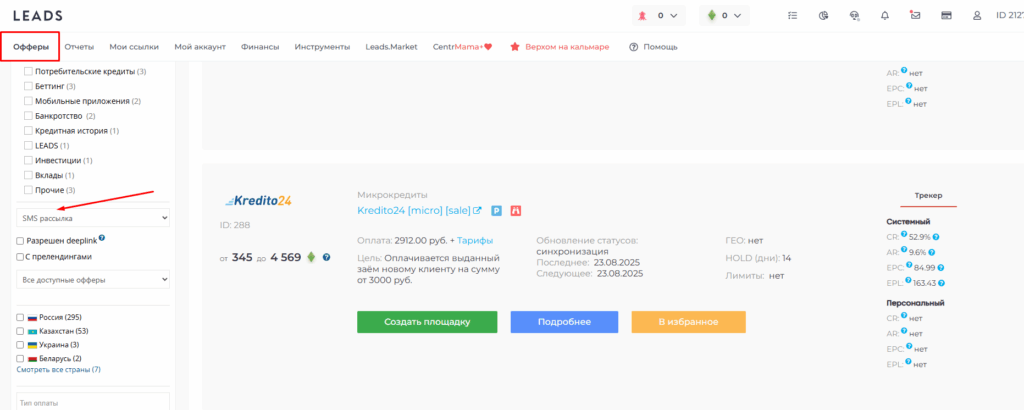This screenshot has height=410, width=1024.
Task: Check the Прочие category
Action: click(28, 190)
